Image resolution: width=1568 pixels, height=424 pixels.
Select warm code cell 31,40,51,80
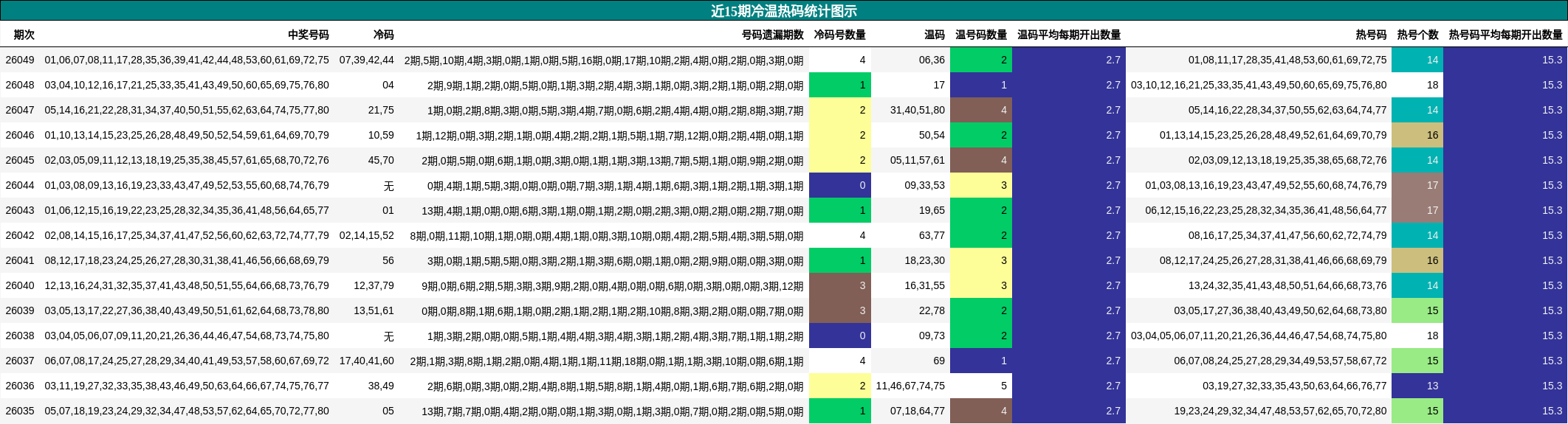[918, 110]
